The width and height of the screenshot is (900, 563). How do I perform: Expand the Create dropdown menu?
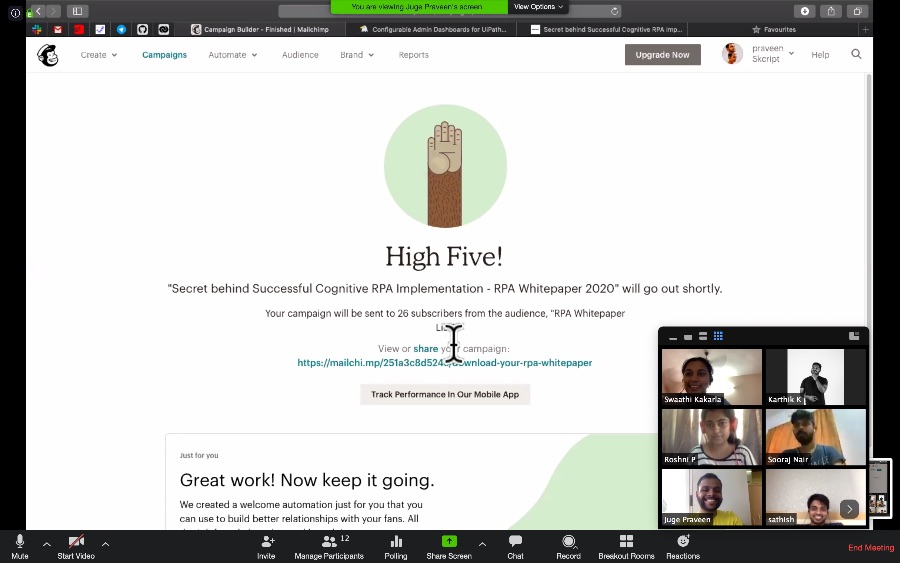click(x=99, y=55)
